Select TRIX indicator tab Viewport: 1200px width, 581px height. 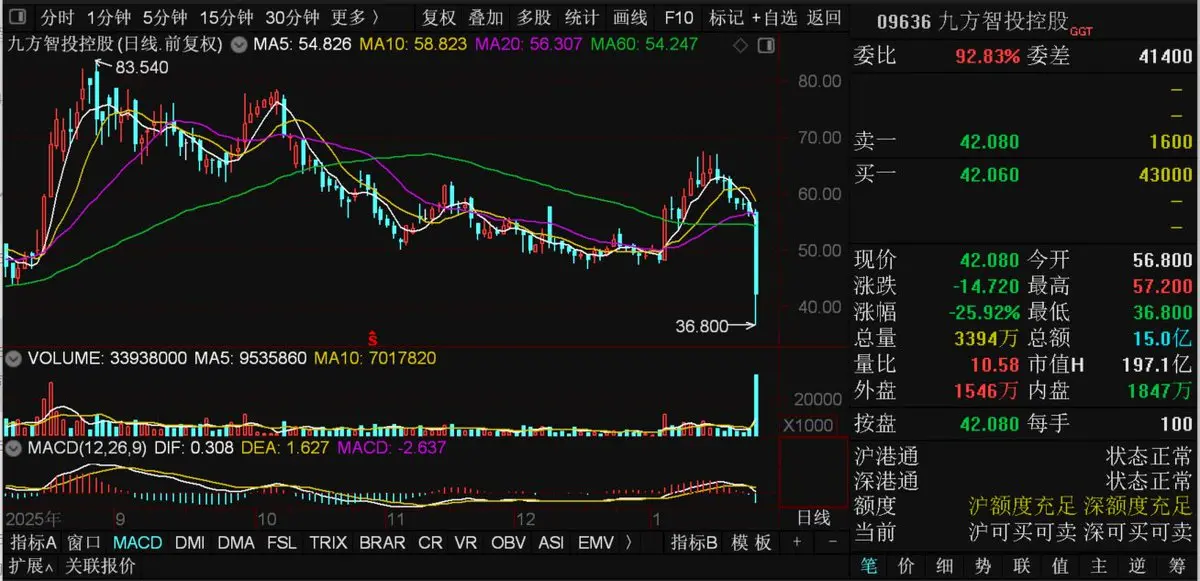coord(328,542)
